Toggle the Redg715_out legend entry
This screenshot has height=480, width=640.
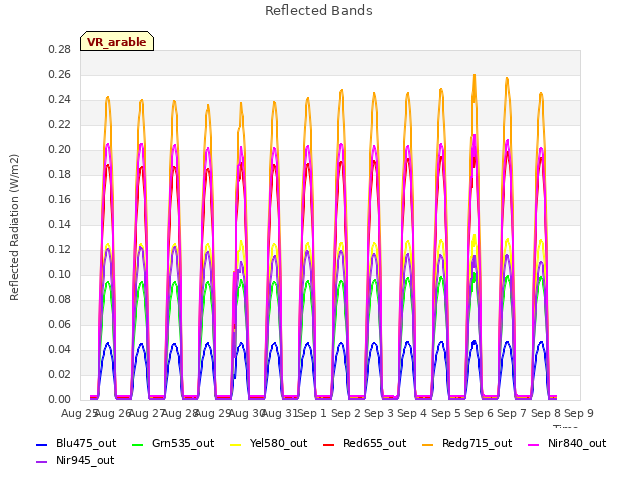(x=467, y=444)
